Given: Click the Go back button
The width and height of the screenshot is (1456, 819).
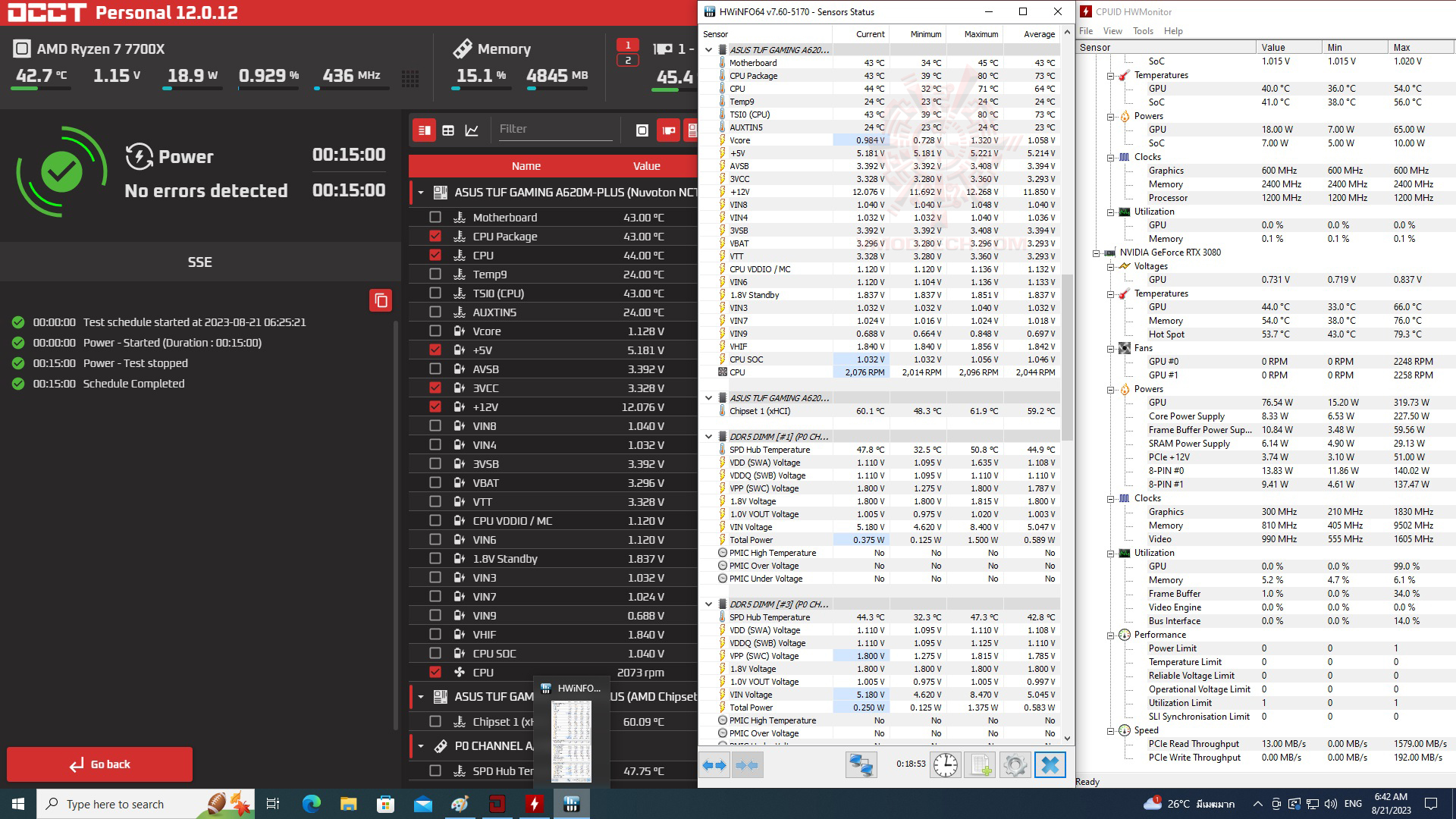Looking at the screenshot, I should tap(99, 764).
